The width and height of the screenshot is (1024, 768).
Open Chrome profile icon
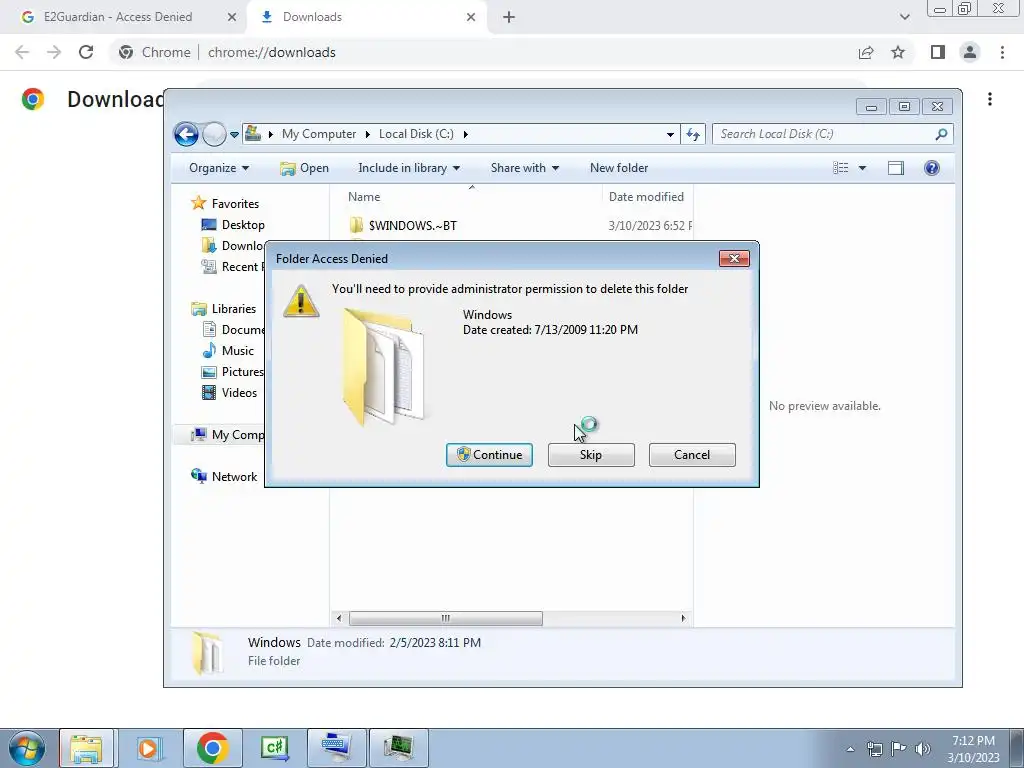coord(970,52)
